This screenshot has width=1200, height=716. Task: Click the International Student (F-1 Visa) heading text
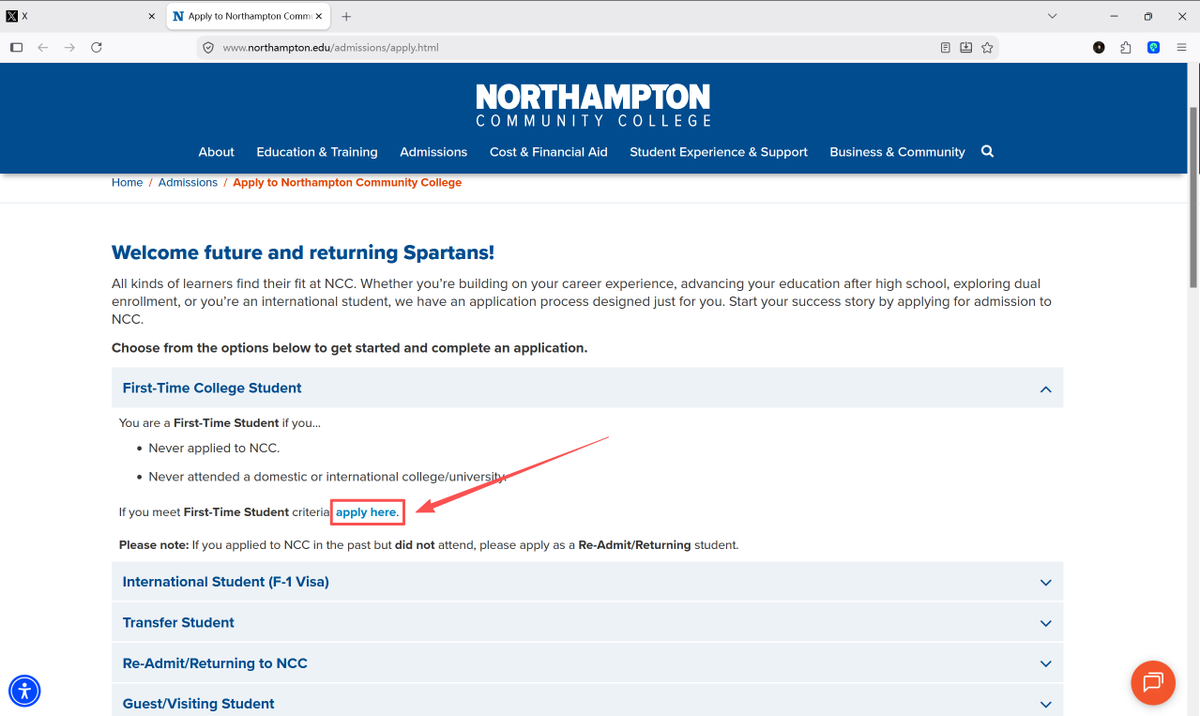226,582
